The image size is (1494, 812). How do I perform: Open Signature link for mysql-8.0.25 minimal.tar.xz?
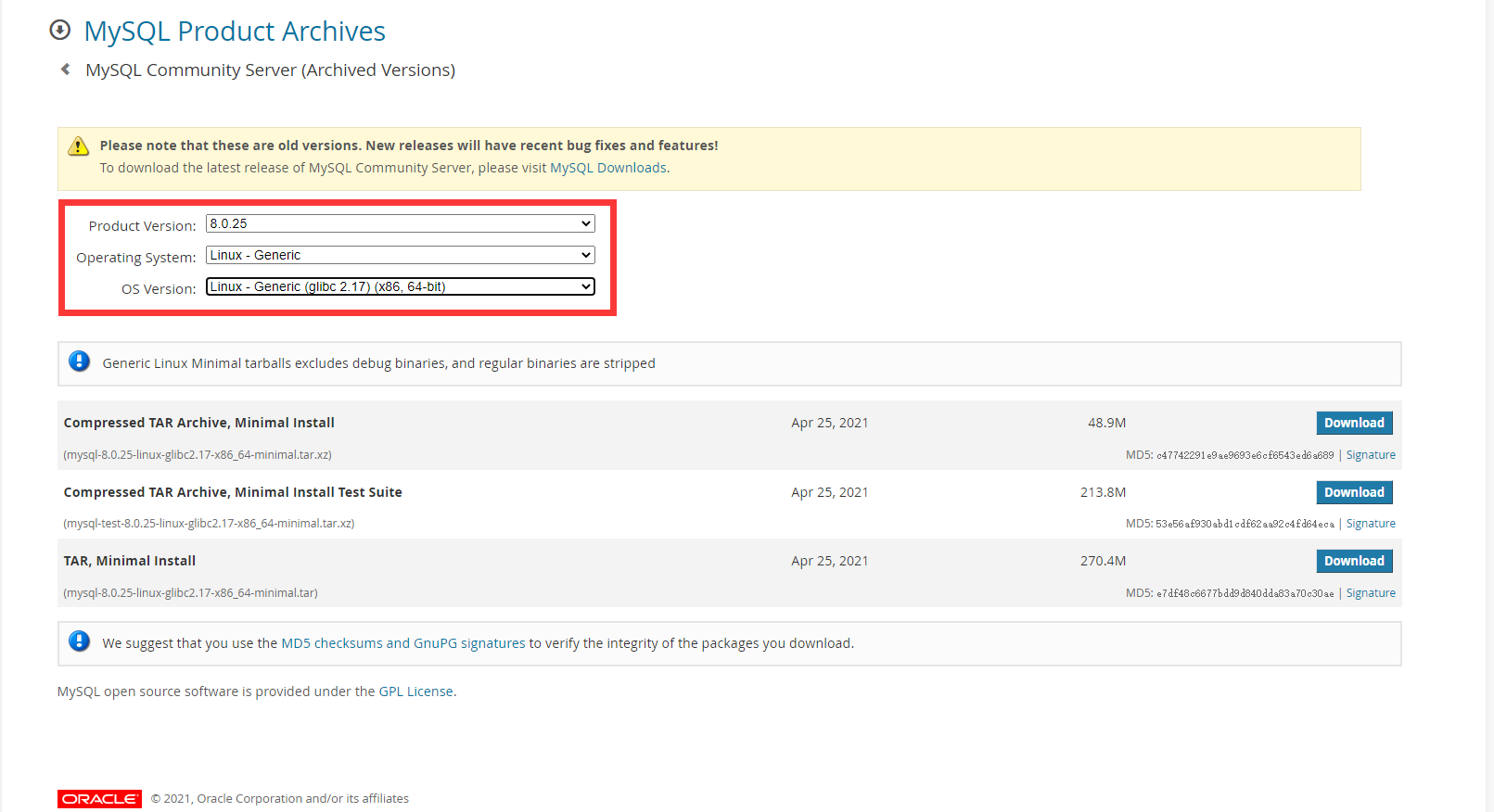click(x=1371, y=455)
